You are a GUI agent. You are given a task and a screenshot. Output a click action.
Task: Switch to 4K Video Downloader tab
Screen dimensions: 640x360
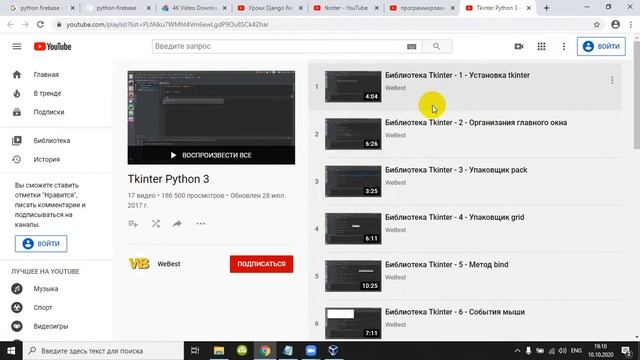[x=193, y=8]
